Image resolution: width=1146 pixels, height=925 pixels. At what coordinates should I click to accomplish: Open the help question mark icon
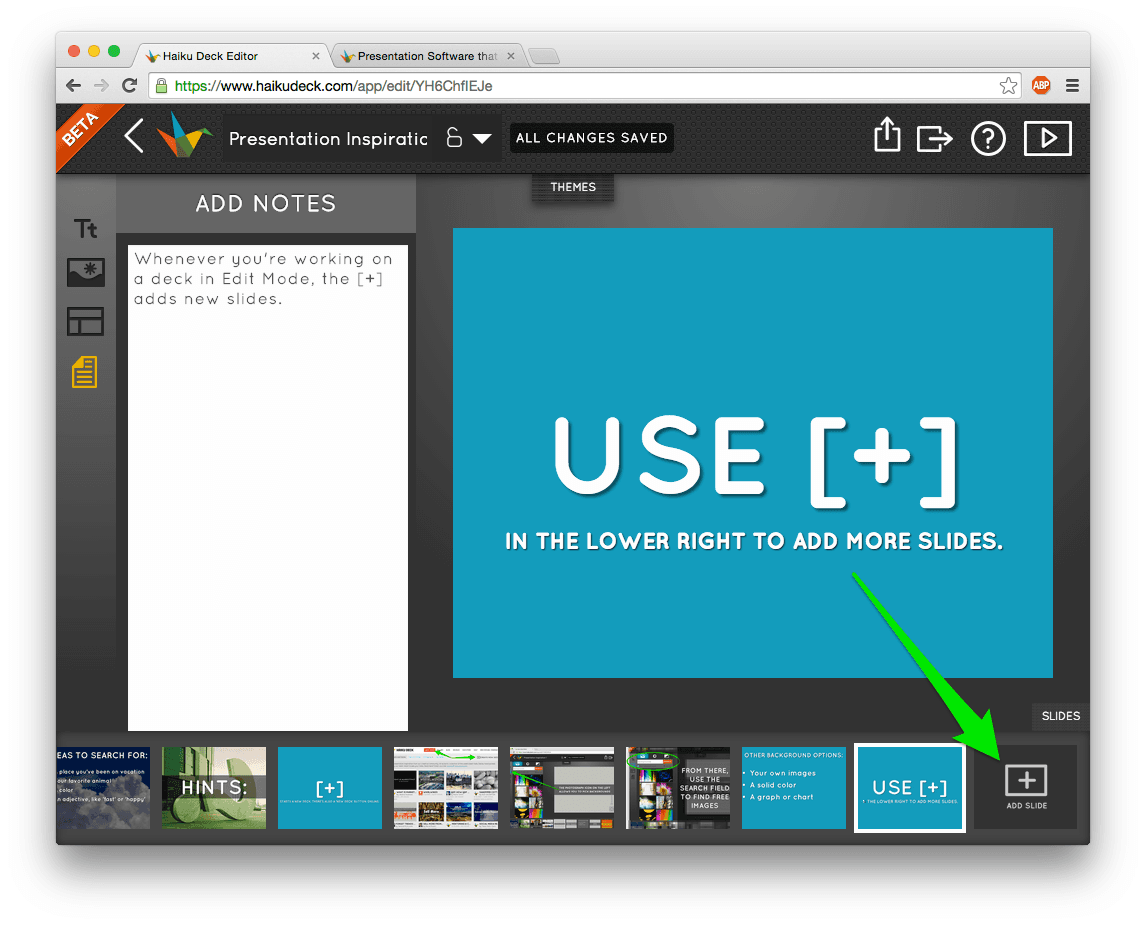tap(988, 138)
